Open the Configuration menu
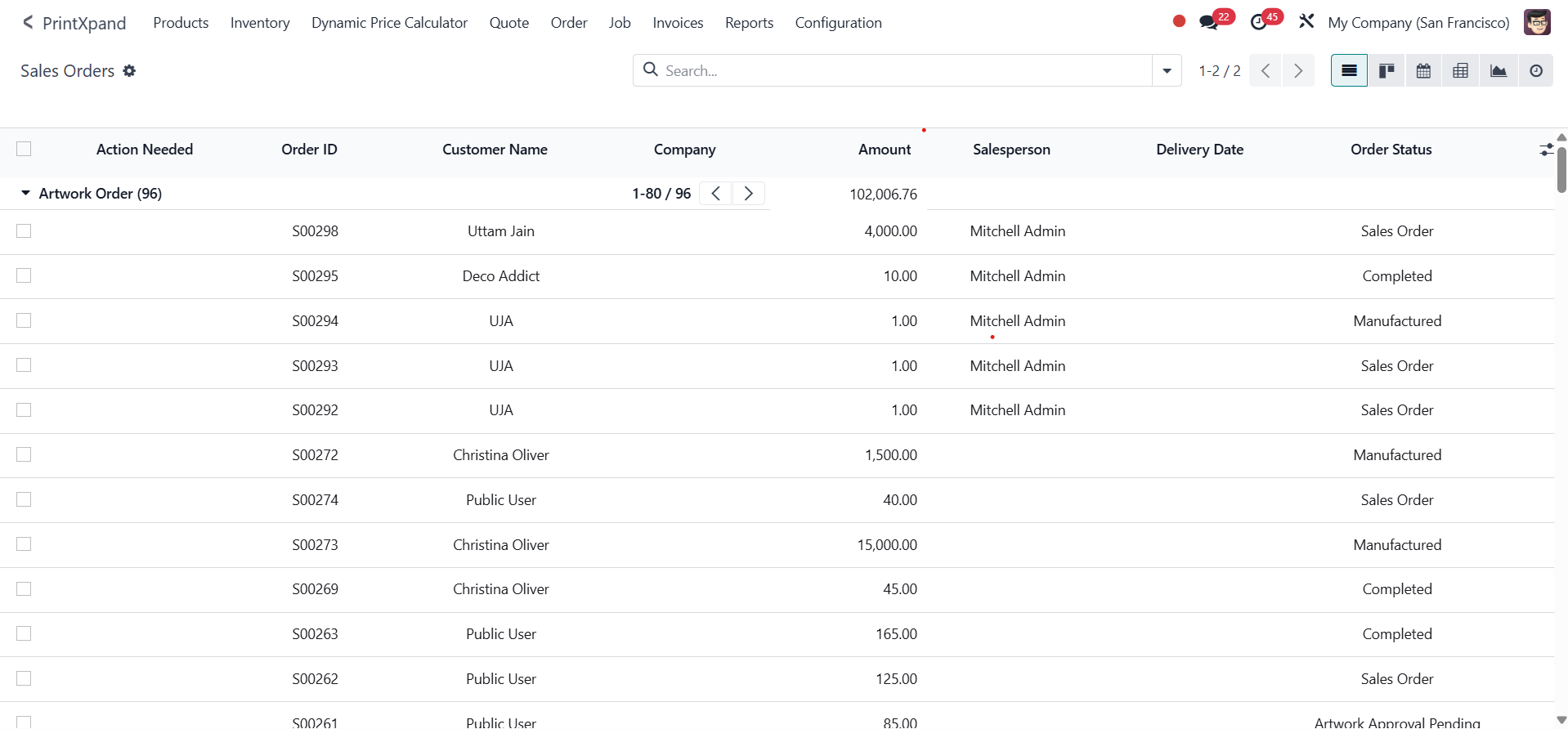1568x729 pixels. [x=838, y=23]
